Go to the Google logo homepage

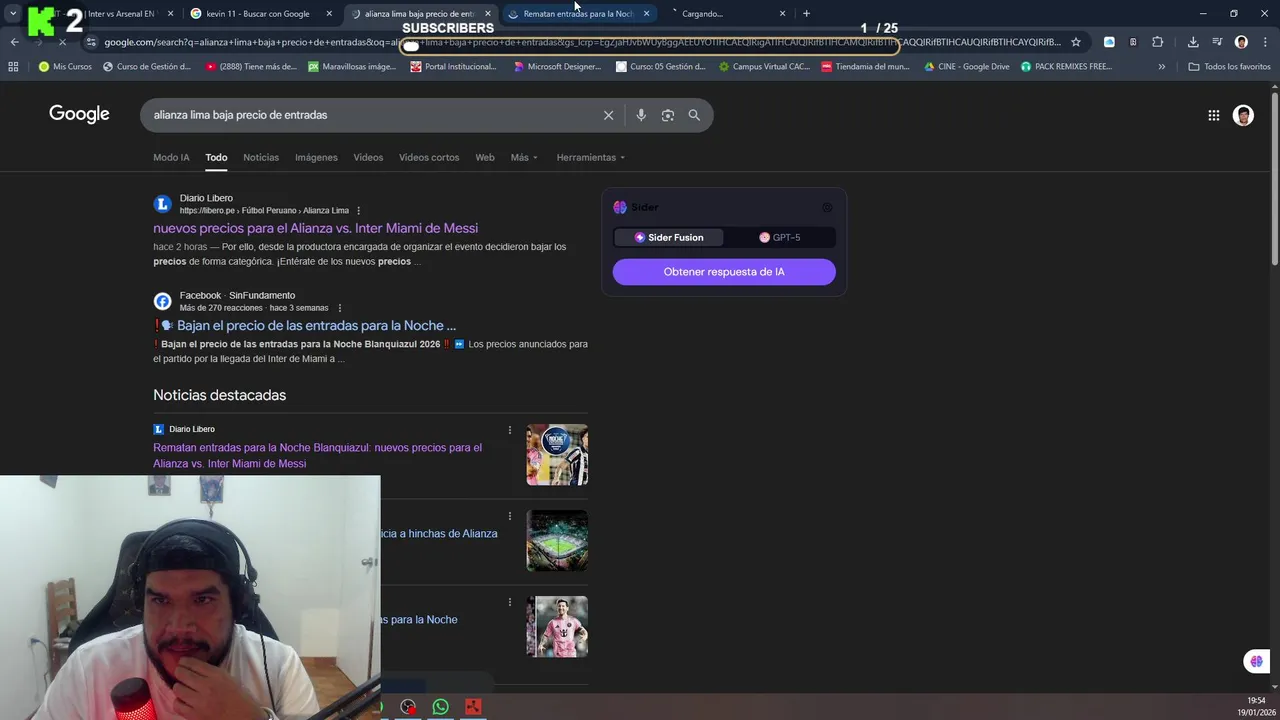click(79, 114)
